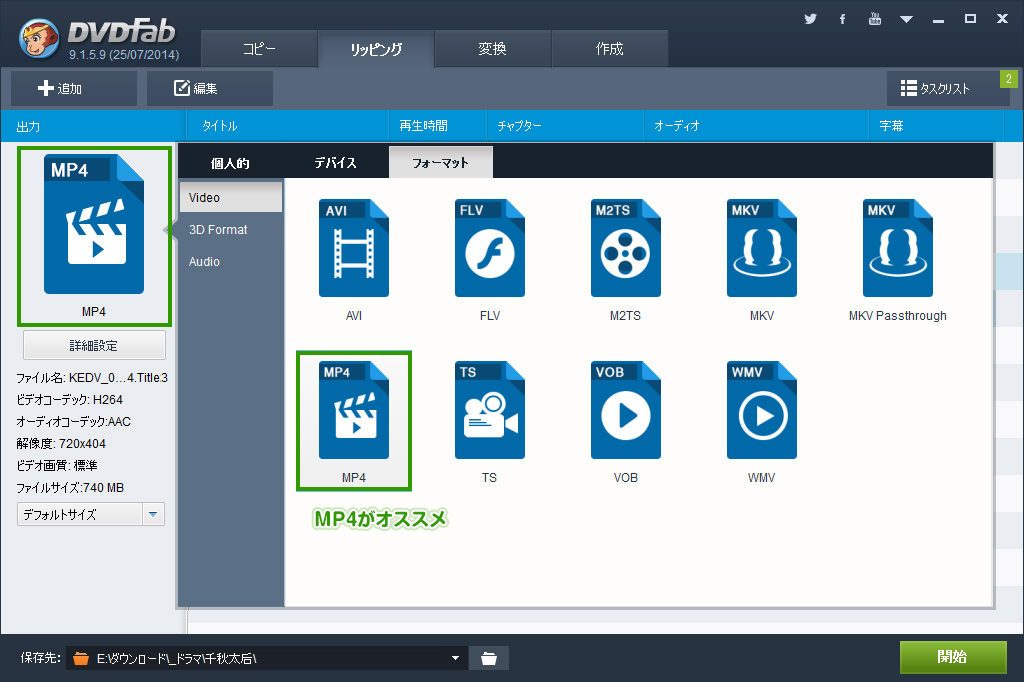Select the Video category in sidebar
This screenshot has width=1024, height=682.
[231, 197]
